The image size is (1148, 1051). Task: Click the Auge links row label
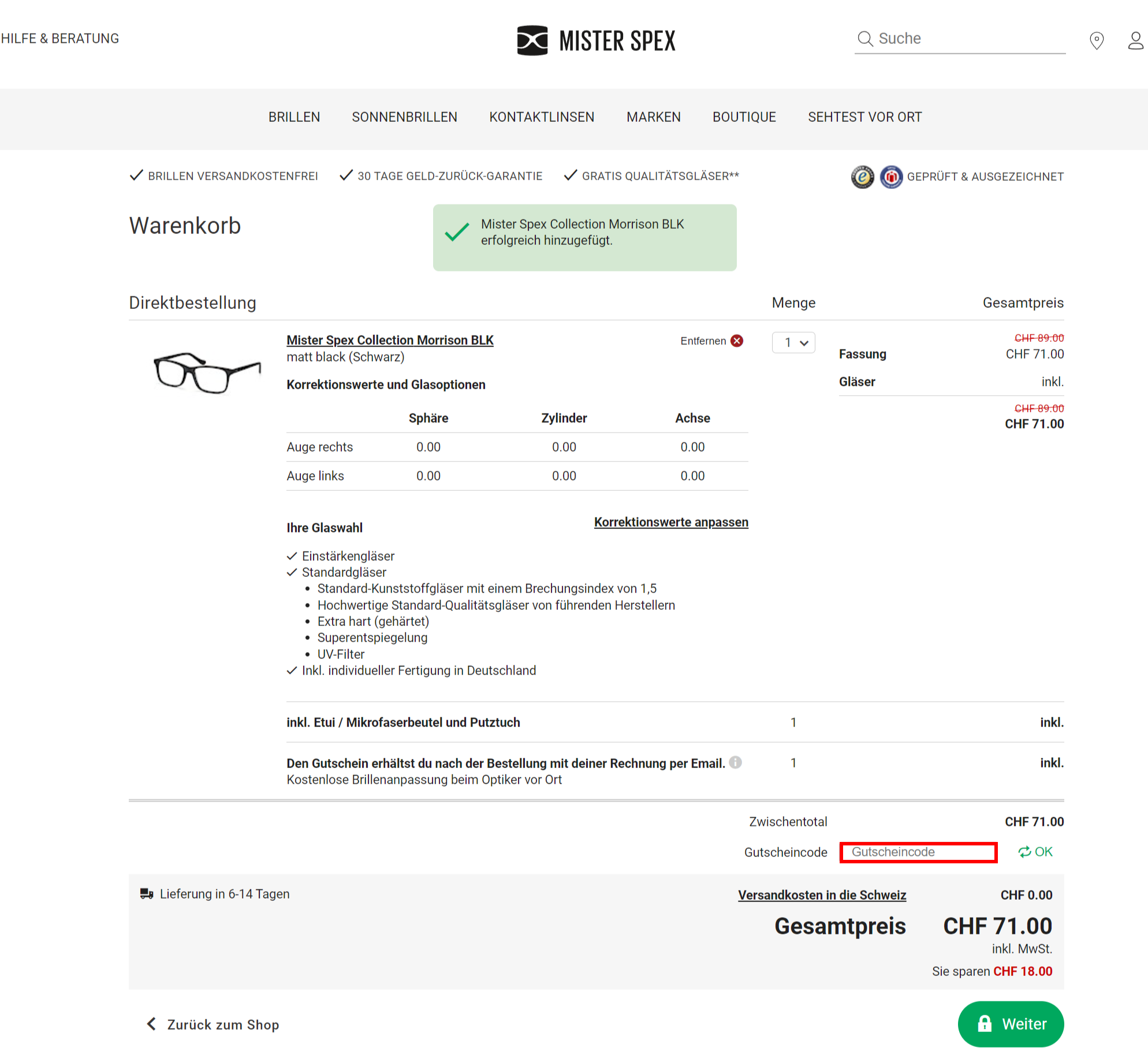(315, 476)
